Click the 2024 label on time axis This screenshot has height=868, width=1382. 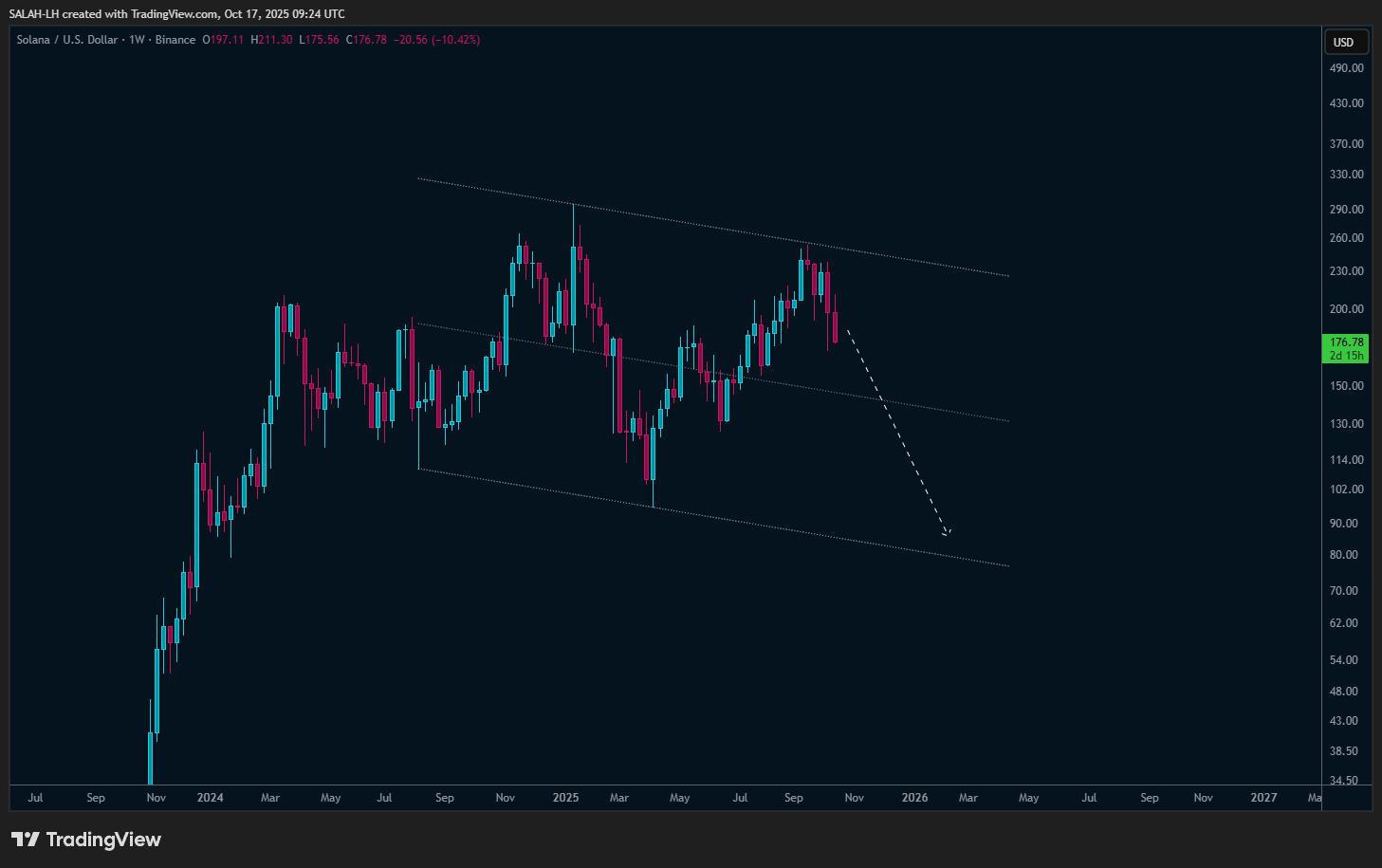(211, 798)
